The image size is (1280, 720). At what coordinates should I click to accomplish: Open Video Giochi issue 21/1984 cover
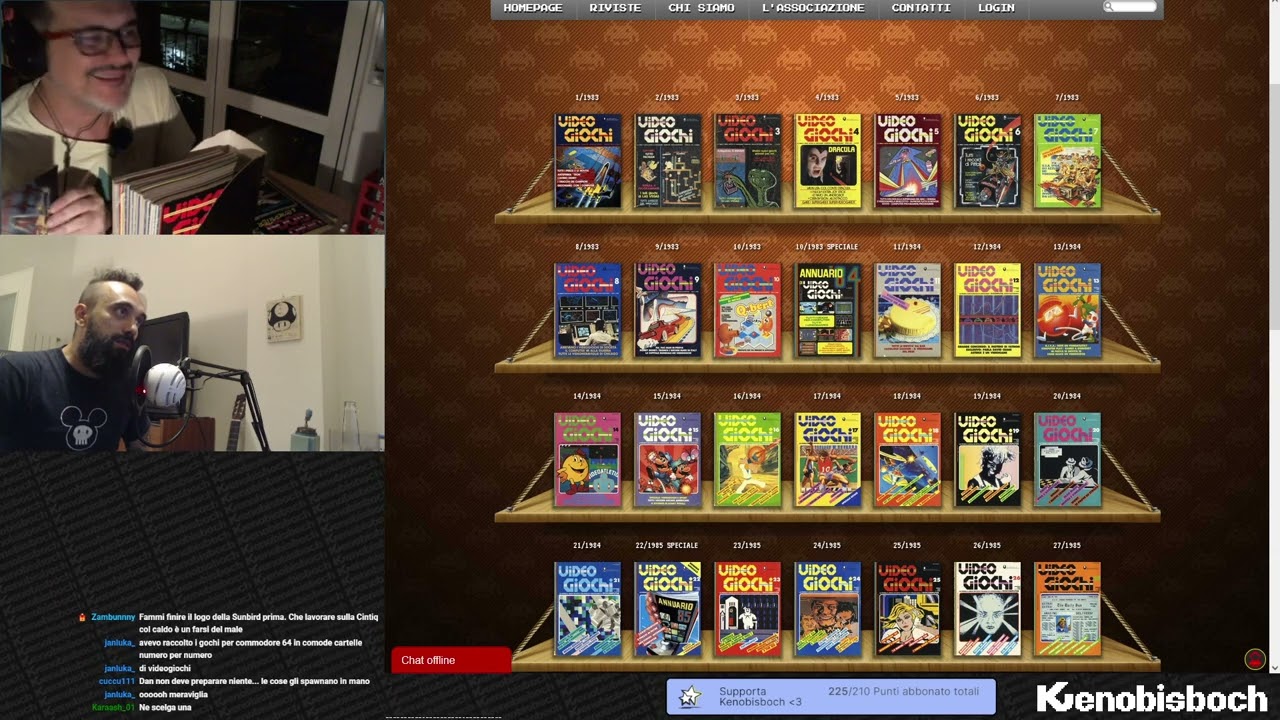click(x=588, y=609)
